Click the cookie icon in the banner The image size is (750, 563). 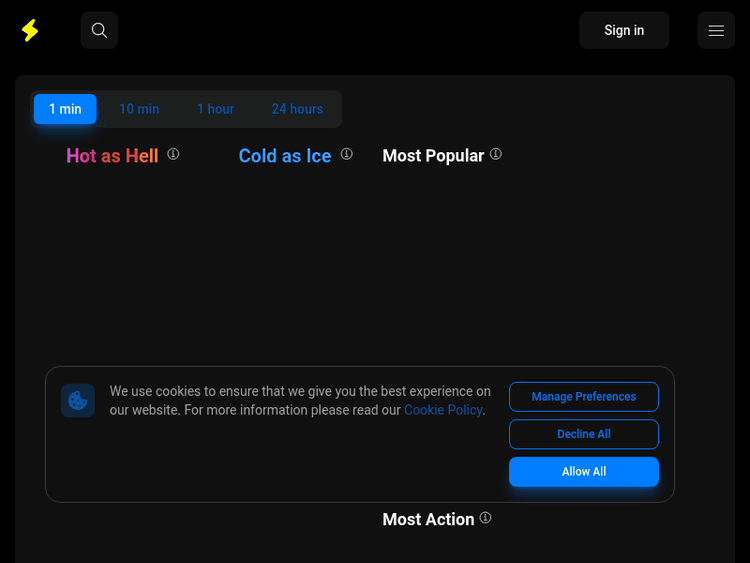[x=78, y=401]
